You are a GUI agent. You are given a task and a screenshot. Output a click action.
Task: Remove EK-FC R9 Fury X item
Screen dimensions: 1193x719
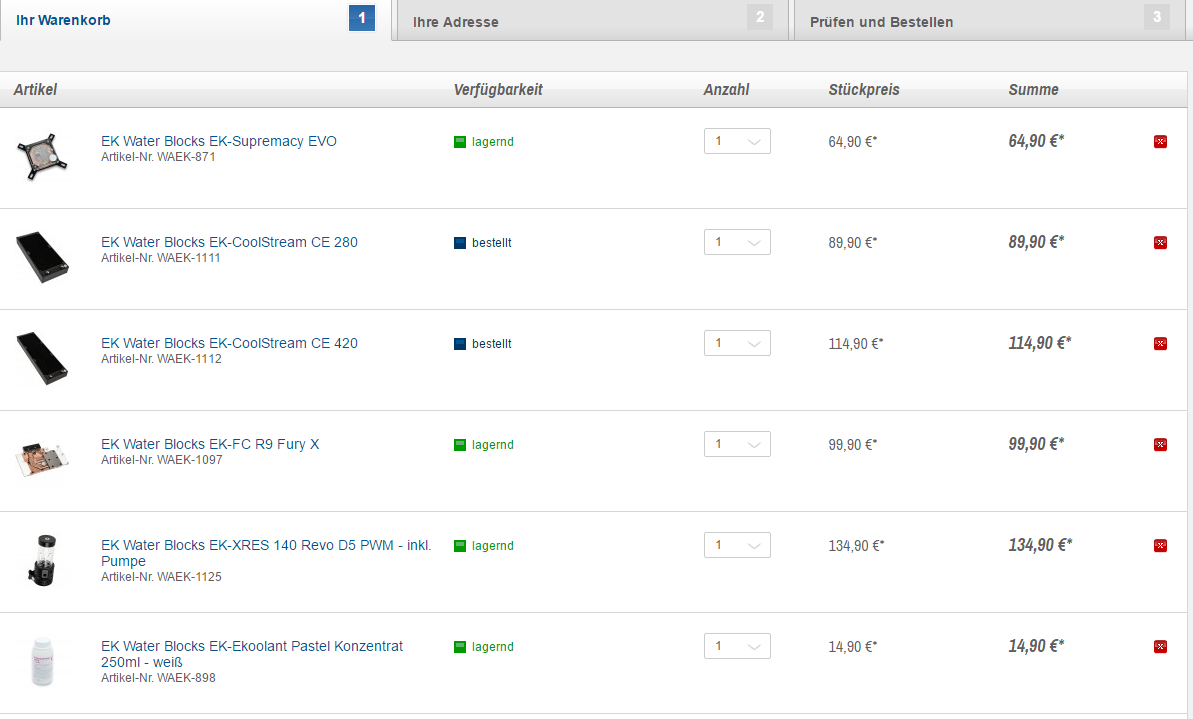[x=1160, y=444]
